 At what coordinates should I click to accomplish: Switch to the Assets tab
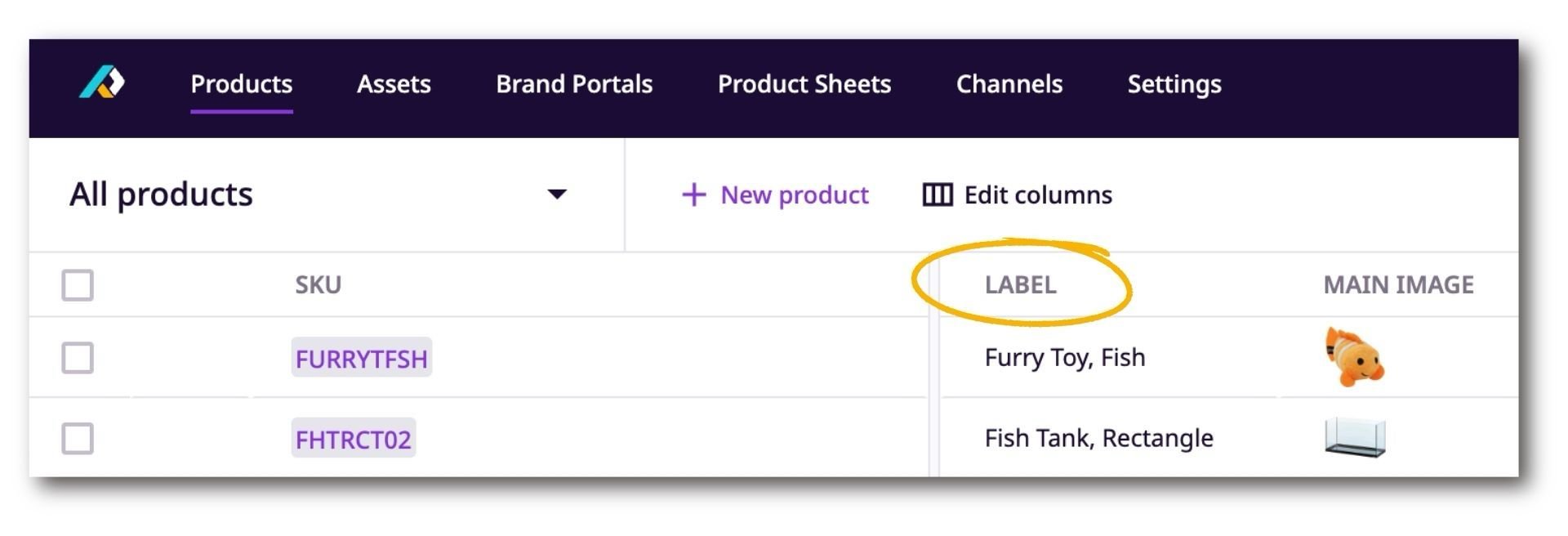394,84
